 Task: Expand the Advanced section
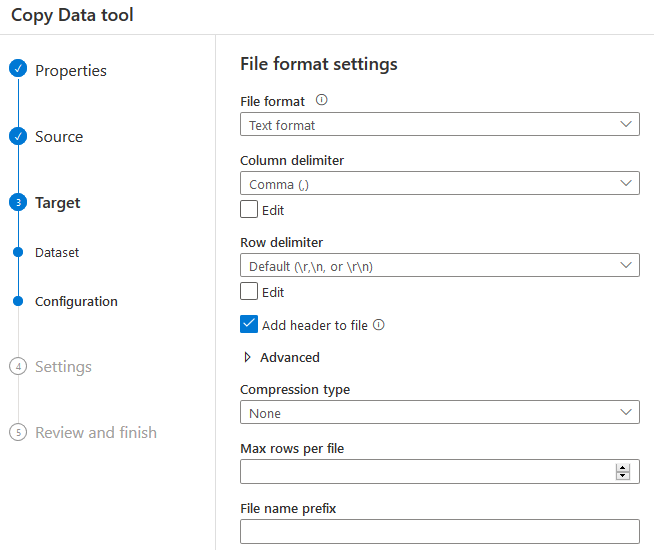(281, 357)
